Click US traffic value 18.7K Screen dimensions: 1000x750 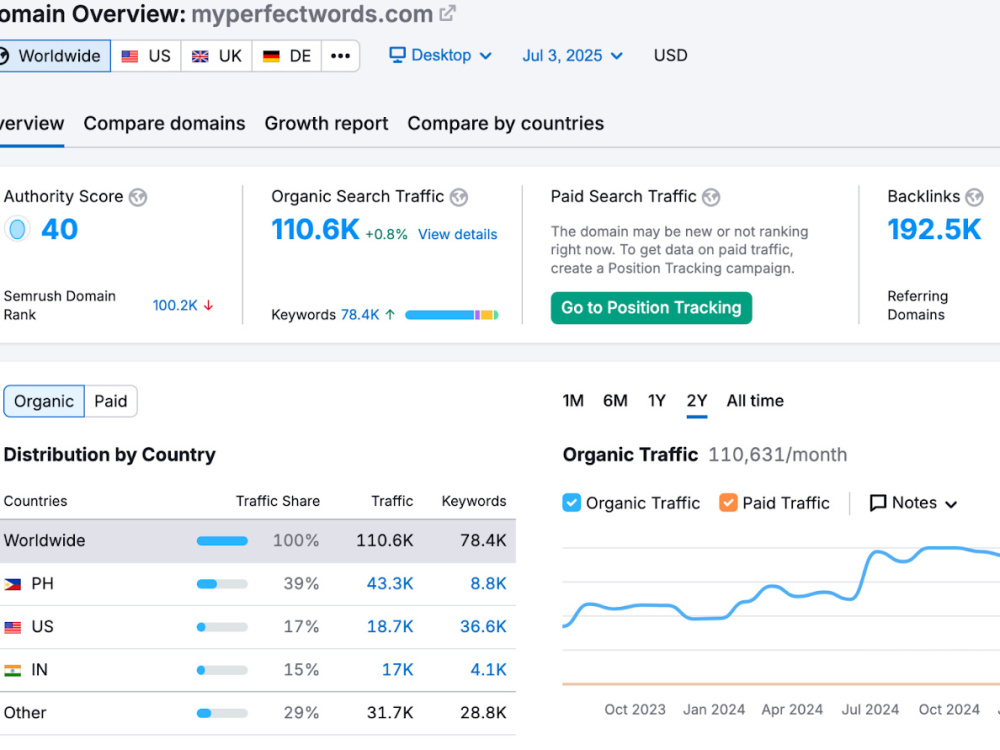click(x=390, y=627)
